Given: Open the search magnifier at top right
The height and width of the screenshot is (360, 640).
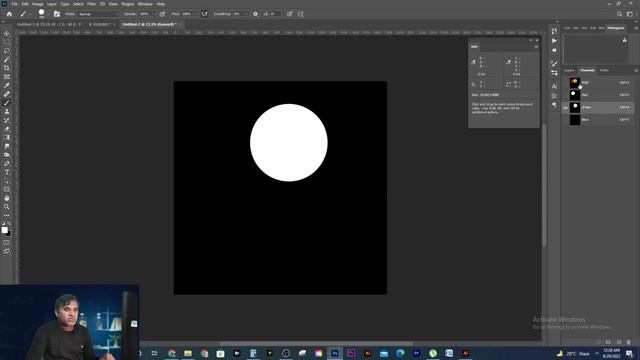Looking at the screenshot, I should tap(619, 14).
